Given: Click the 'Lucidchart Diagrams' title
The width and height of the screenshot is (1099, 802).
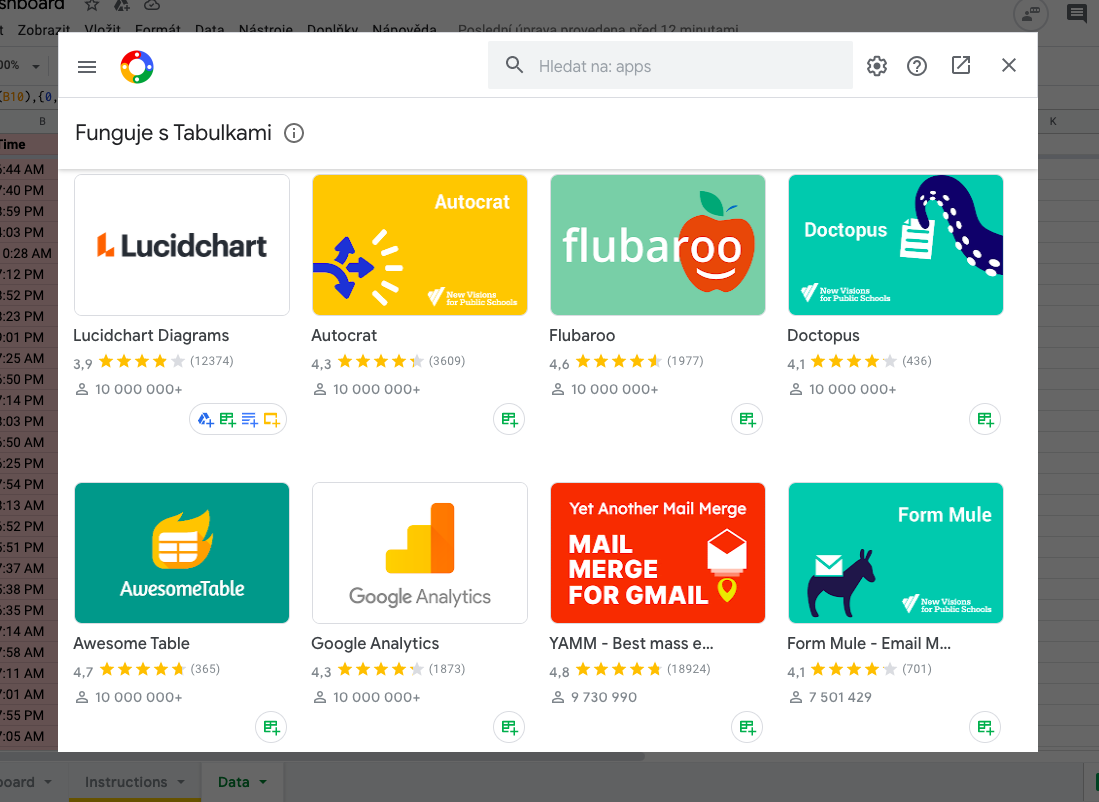Looking at the screenshot, I should [x=151, y=336].
